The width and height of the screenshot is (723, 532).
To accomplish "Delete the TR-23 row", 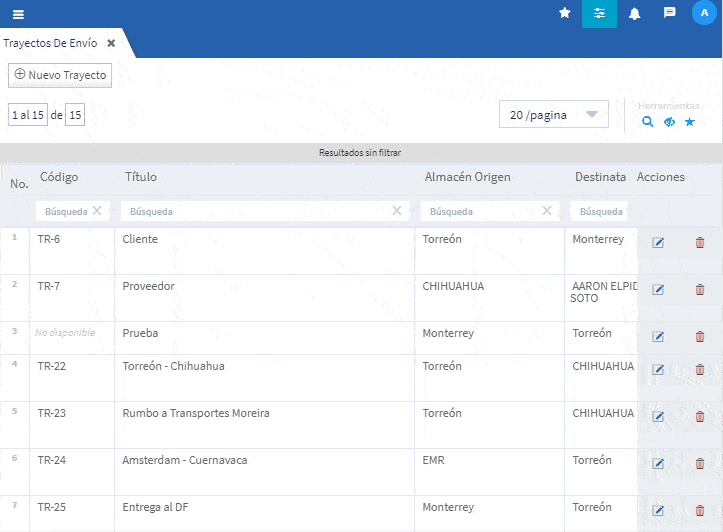I will click(699, 417).
